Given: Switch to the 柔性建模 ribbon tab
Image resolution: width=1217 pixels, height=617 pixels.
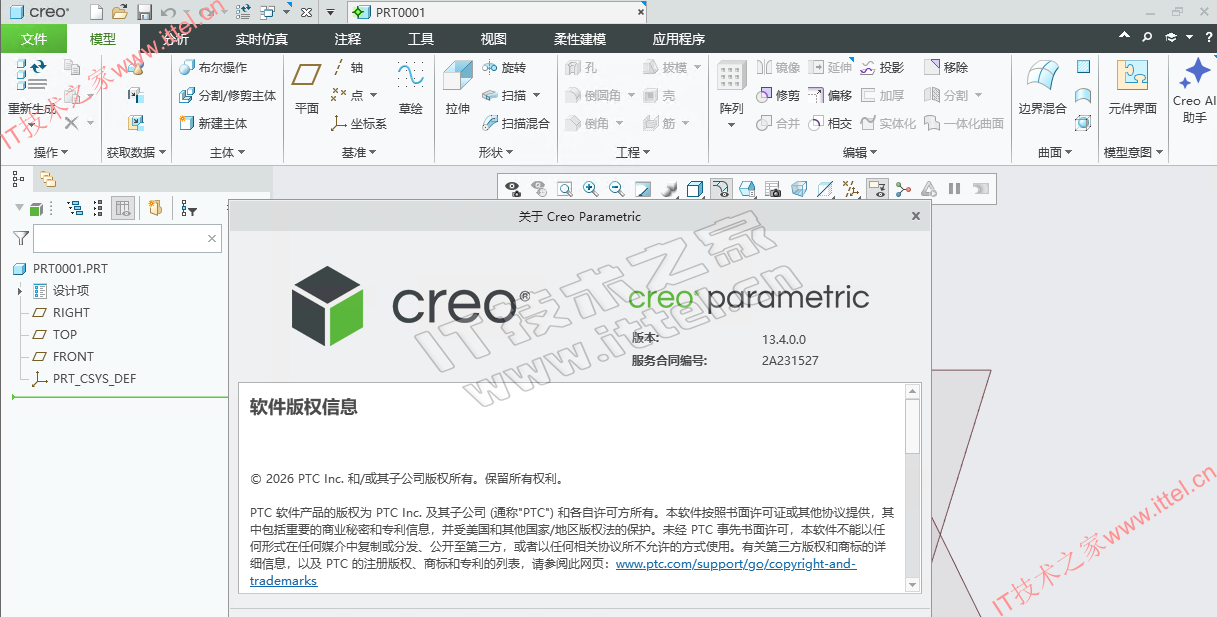Looking at the screenshot, I should click(x=580, y=39).
